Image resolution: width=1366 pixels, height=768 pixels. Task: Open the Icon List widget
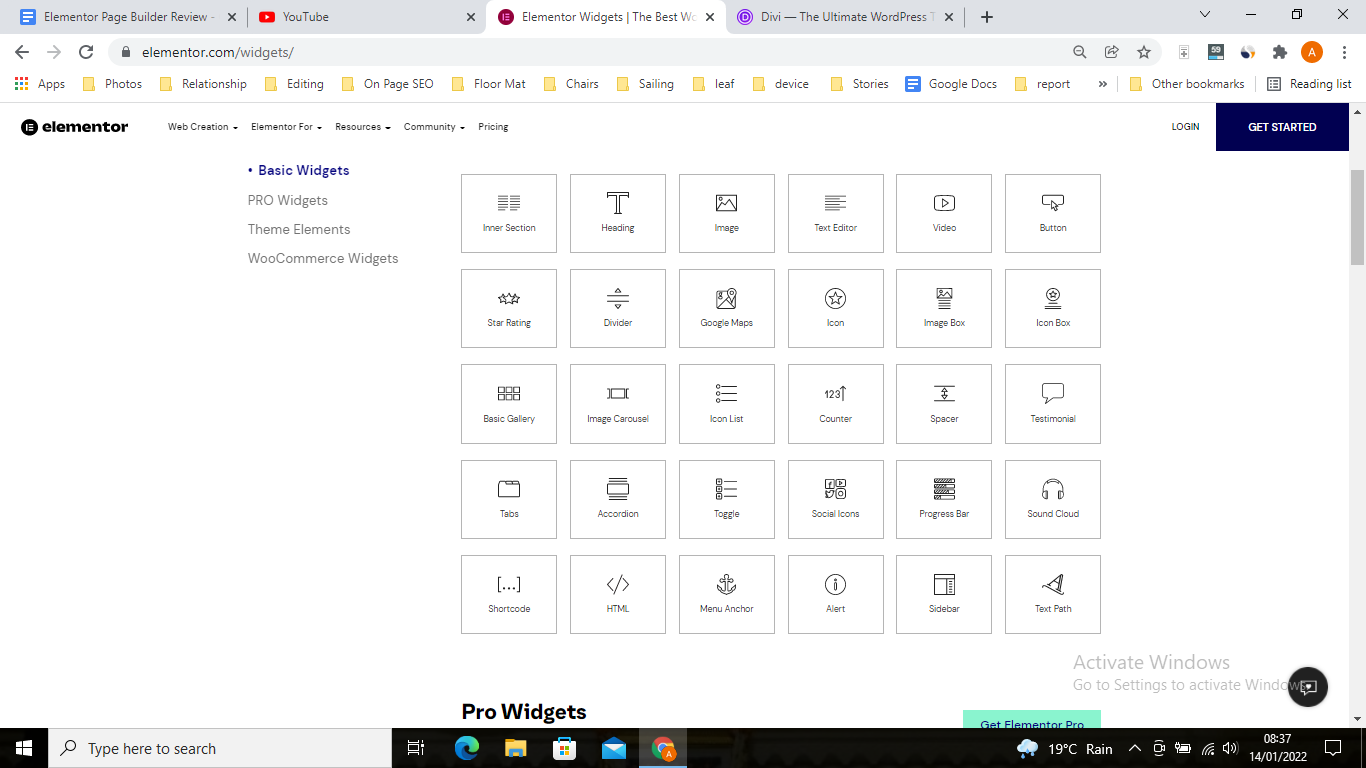coord(727,404)
